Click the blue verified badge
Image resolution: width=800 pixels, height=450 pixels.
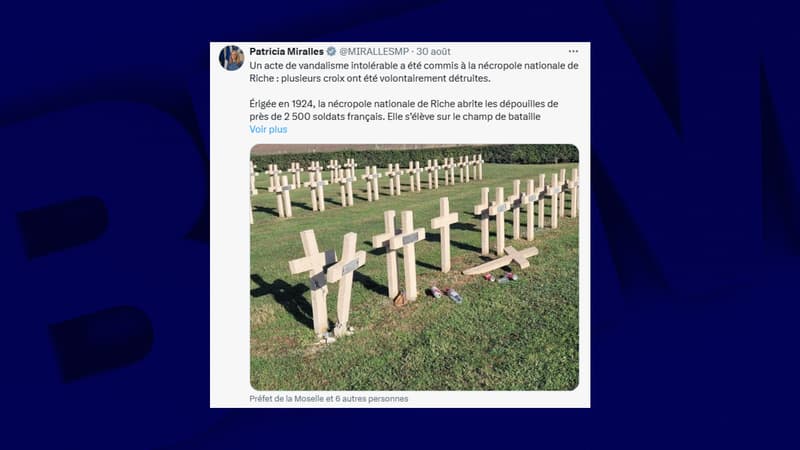331,52
